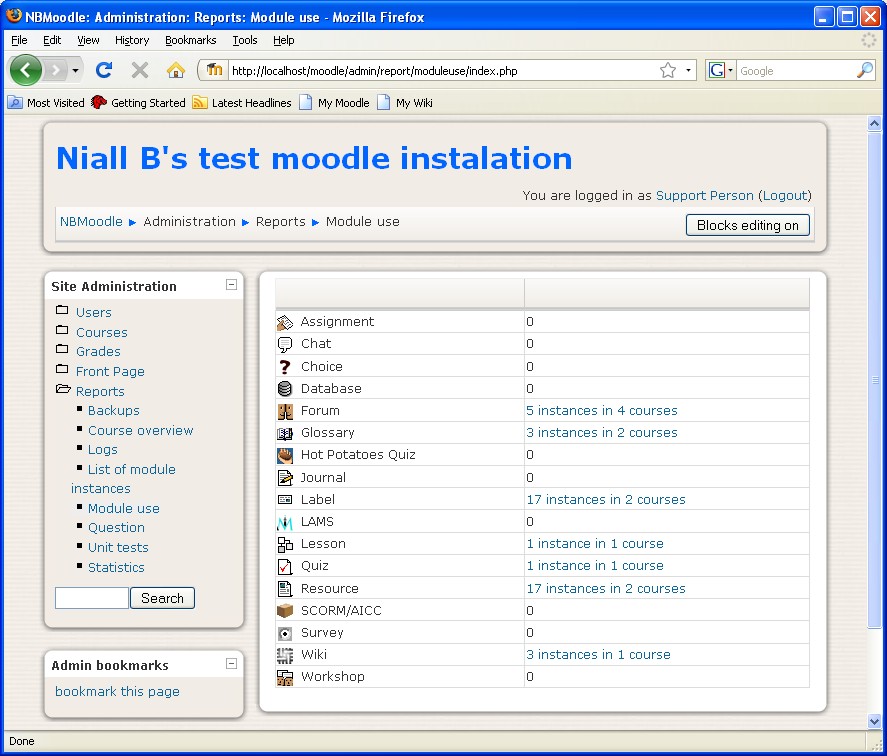
Task: Click the Wiki module icon
Action: point(285,655)
